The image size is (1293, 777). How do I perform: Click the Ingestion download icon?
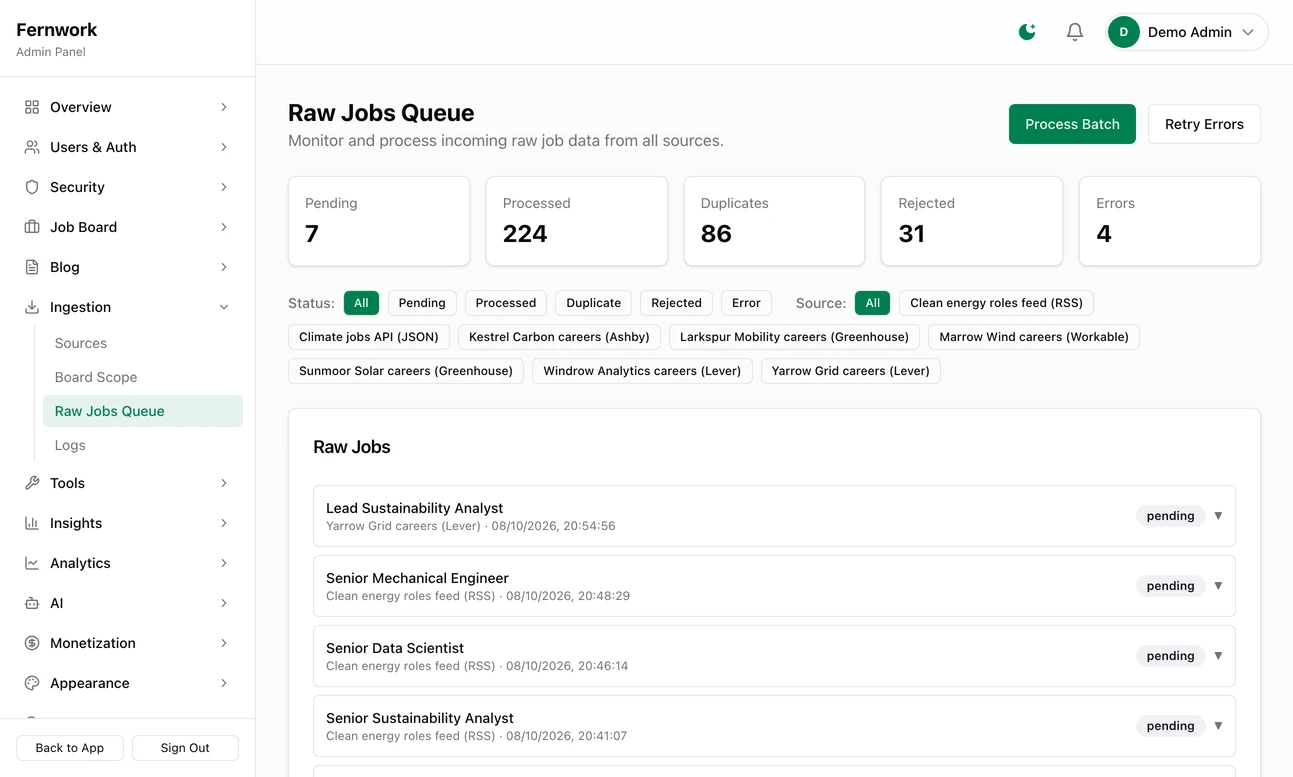tap(32, 307)
